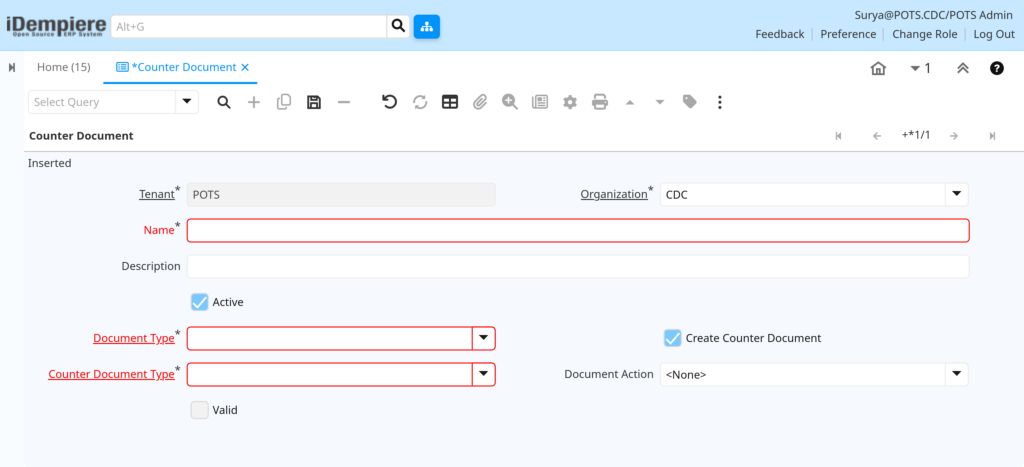The height and width of the screenshot is (467, 1024).
Task: Go to the last record
Action: point(992,136)
